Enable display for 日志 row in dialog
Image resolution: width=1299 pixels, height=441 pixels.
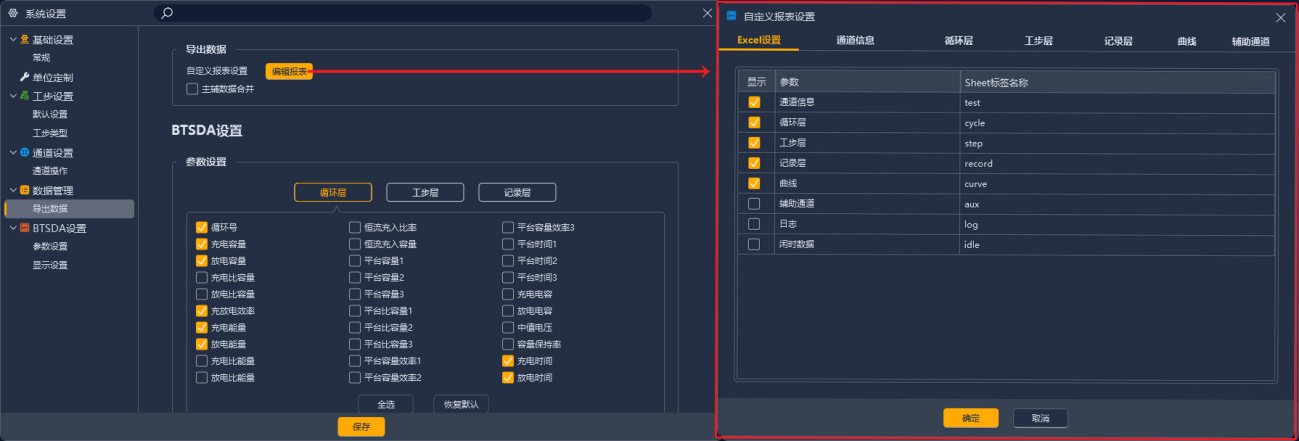754,224
